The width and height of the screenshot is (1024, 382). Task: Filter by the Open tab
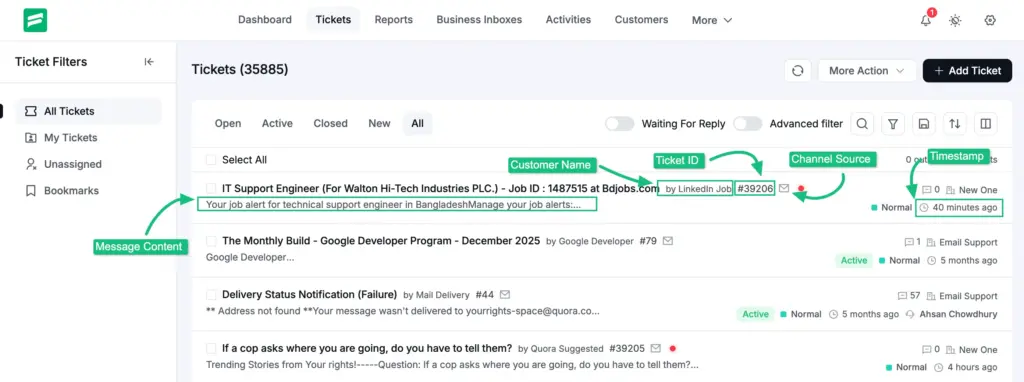(x=228, y=123)
